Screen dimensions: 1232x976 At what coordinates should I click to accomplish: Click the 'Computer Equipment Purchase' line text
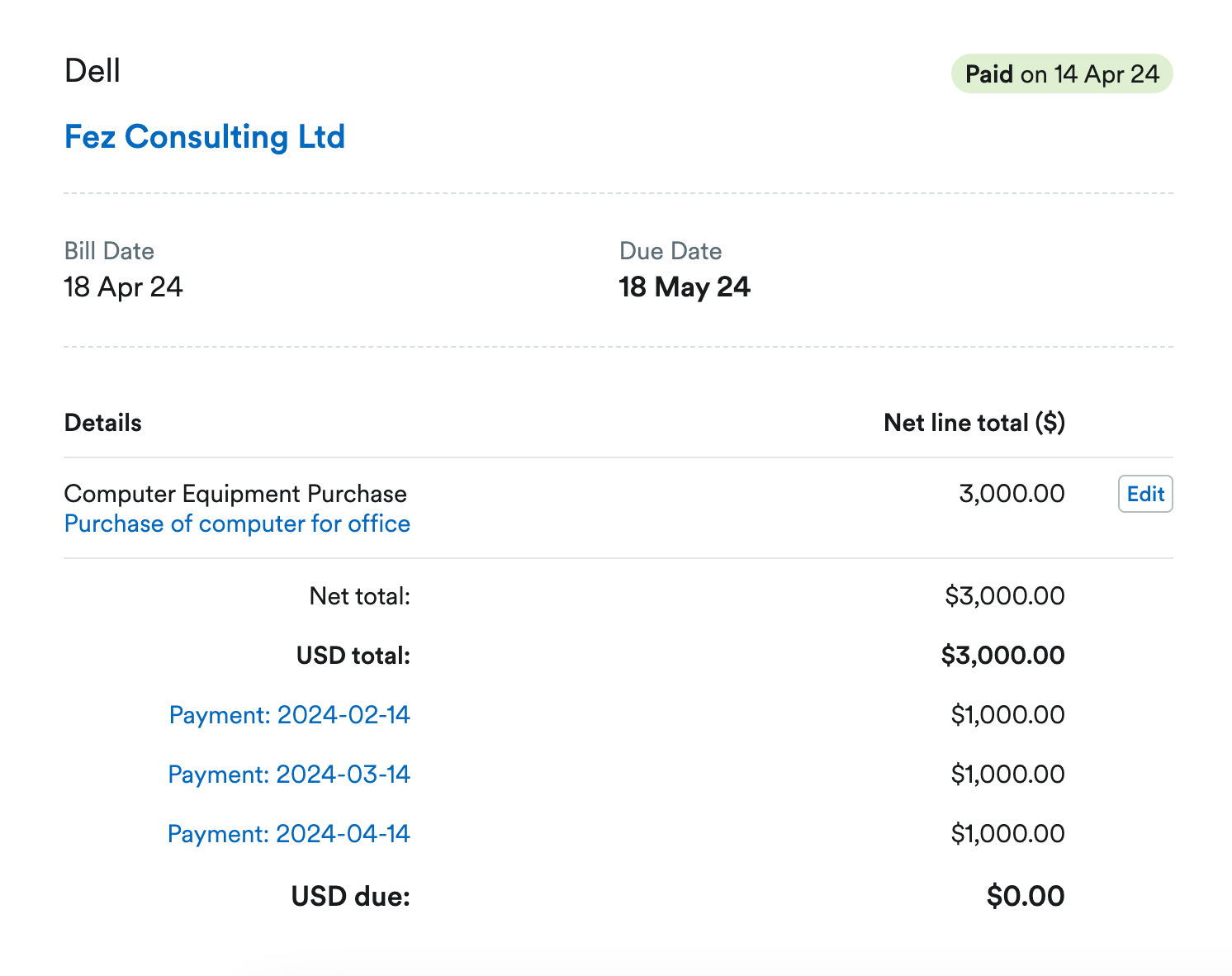pos(235,494)
